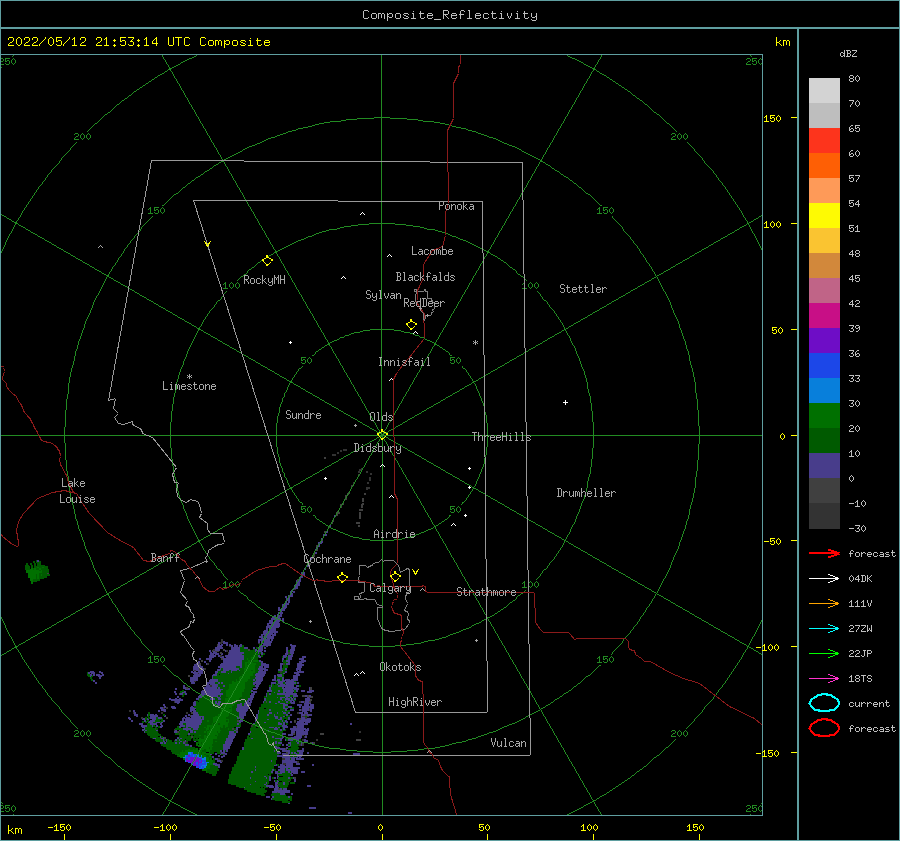Viewport: 900px width, 841px height.
Task: Click the RockyMH label
Action: [264, 280]
